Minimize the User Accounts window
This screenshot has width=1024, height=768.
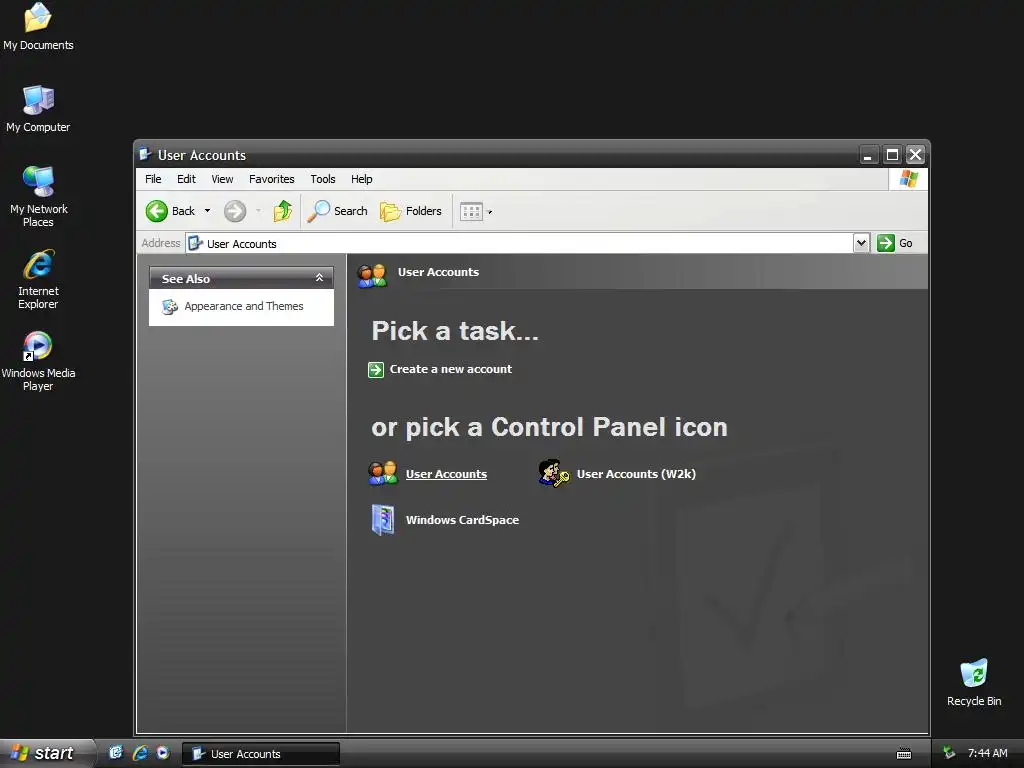click(x=868, y=155)
